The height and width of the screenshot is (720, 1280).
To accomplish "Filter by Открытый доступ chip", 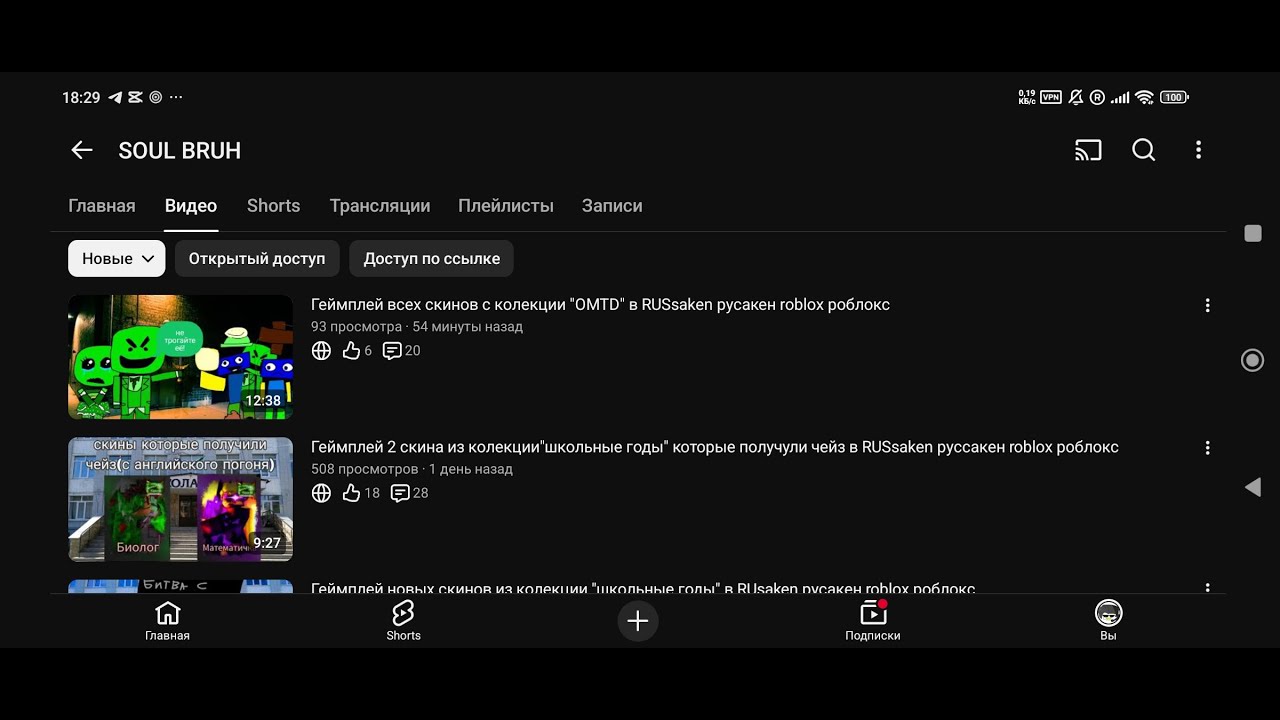I will click(x=257, y=258).
